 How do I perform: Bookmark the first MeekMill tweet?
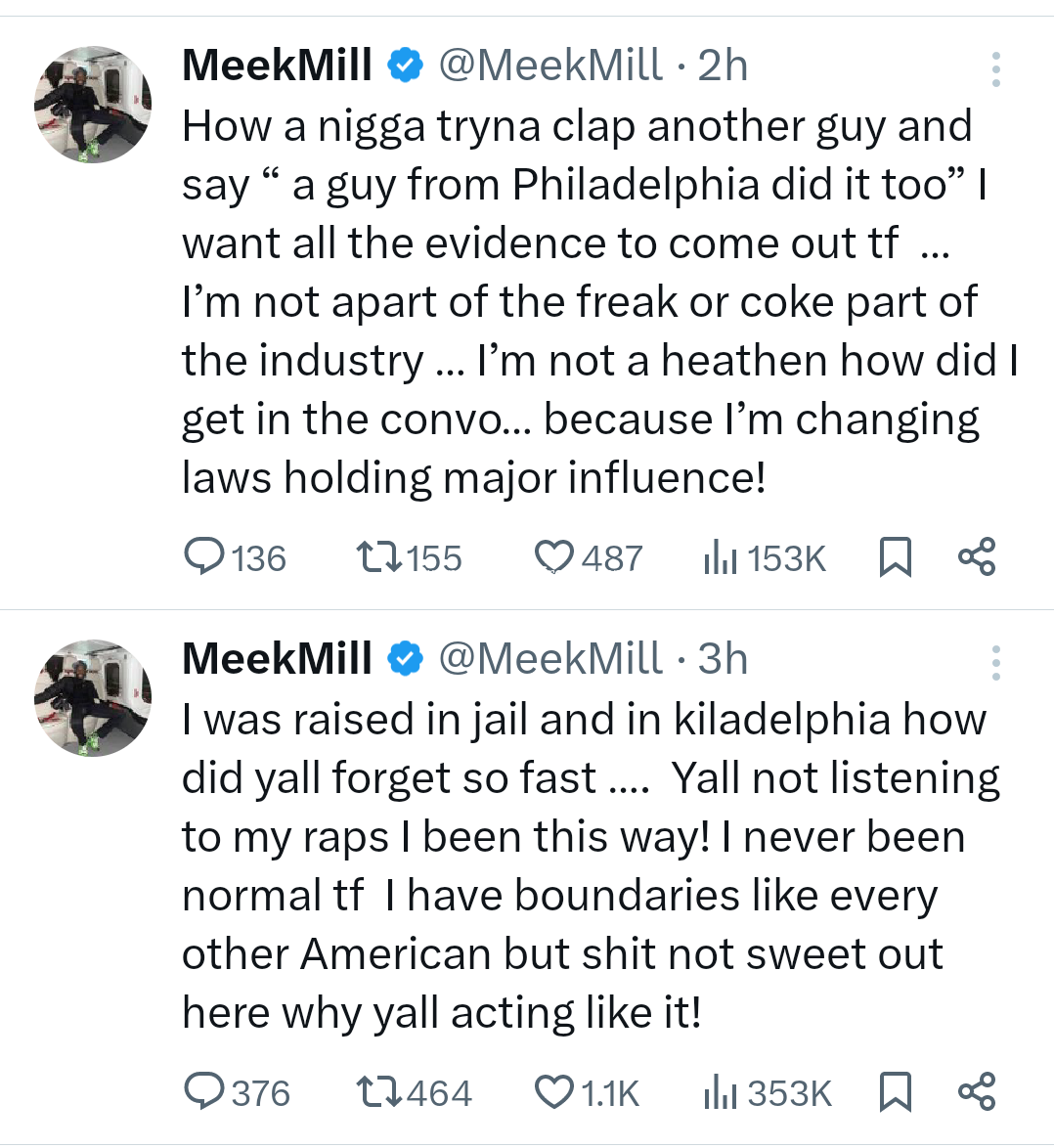[895, 557]
